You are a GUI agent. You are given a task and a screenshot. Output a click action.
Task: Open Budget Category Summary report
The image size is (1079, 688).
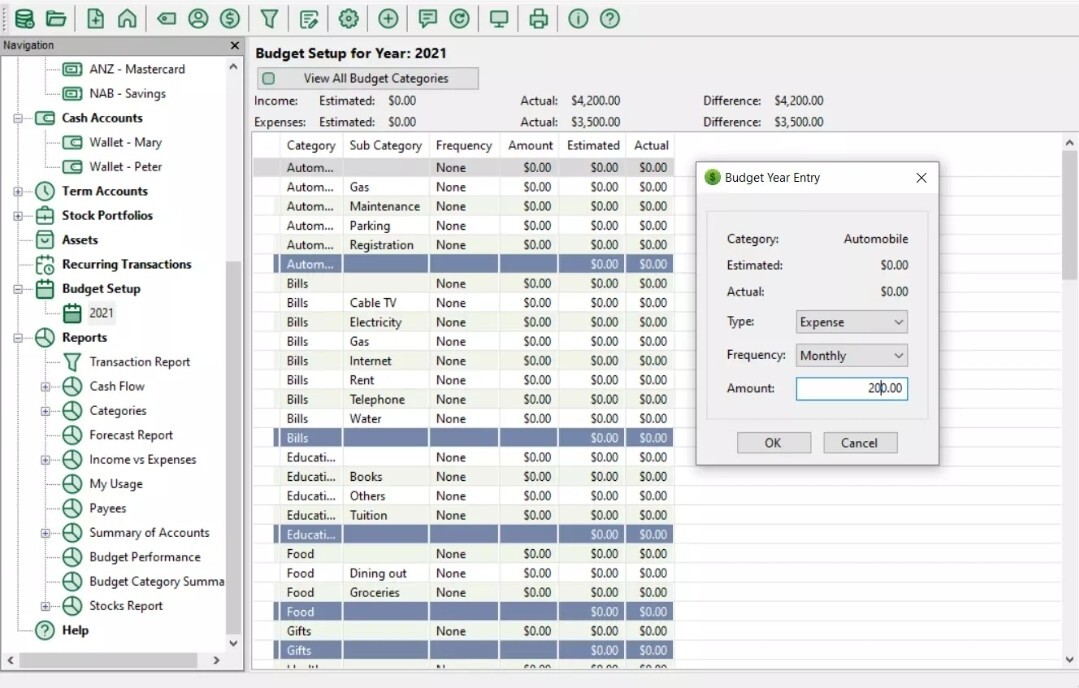(x=157, y=581)
